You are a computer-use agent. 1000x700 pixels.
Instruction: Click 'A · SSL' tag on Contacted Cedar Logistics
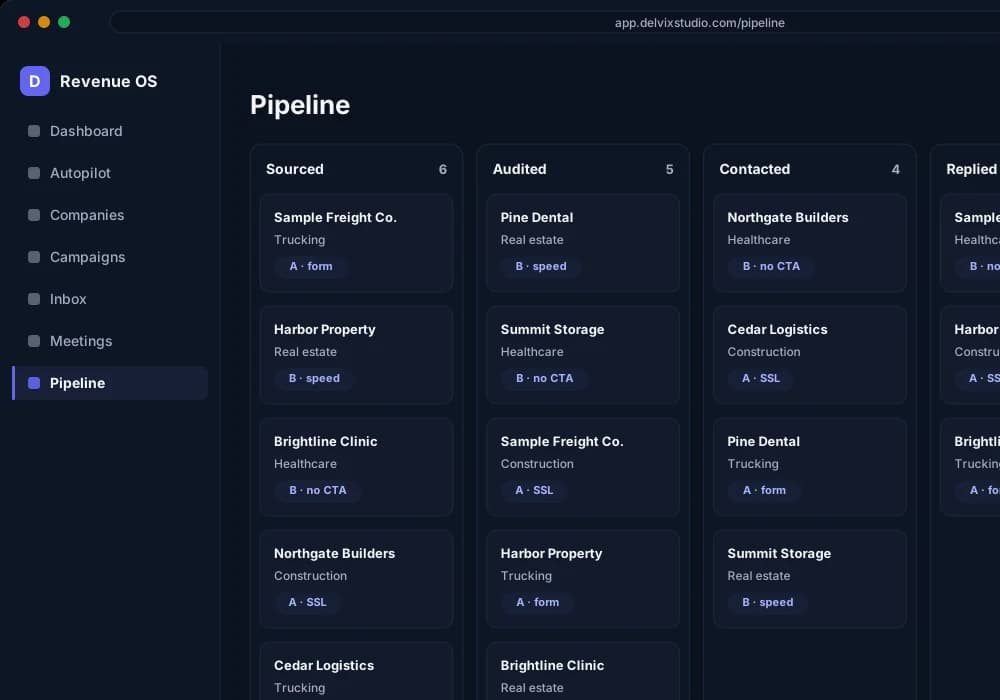click(x=761, y=378)
